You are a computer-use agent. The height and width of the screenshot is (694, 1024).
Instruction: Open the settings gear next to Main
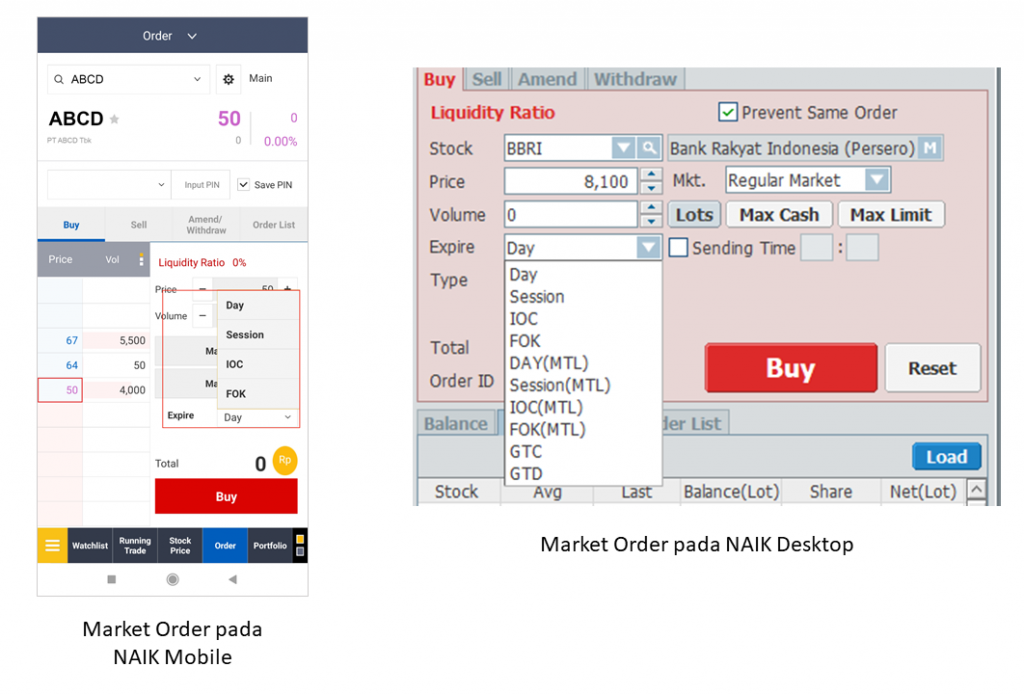[229, 78]
